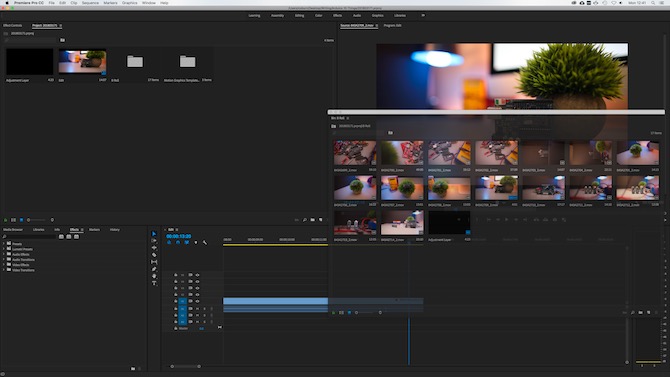Open the Window menu
Viewport: 670px width, 377px height.
tap(148, 3)
